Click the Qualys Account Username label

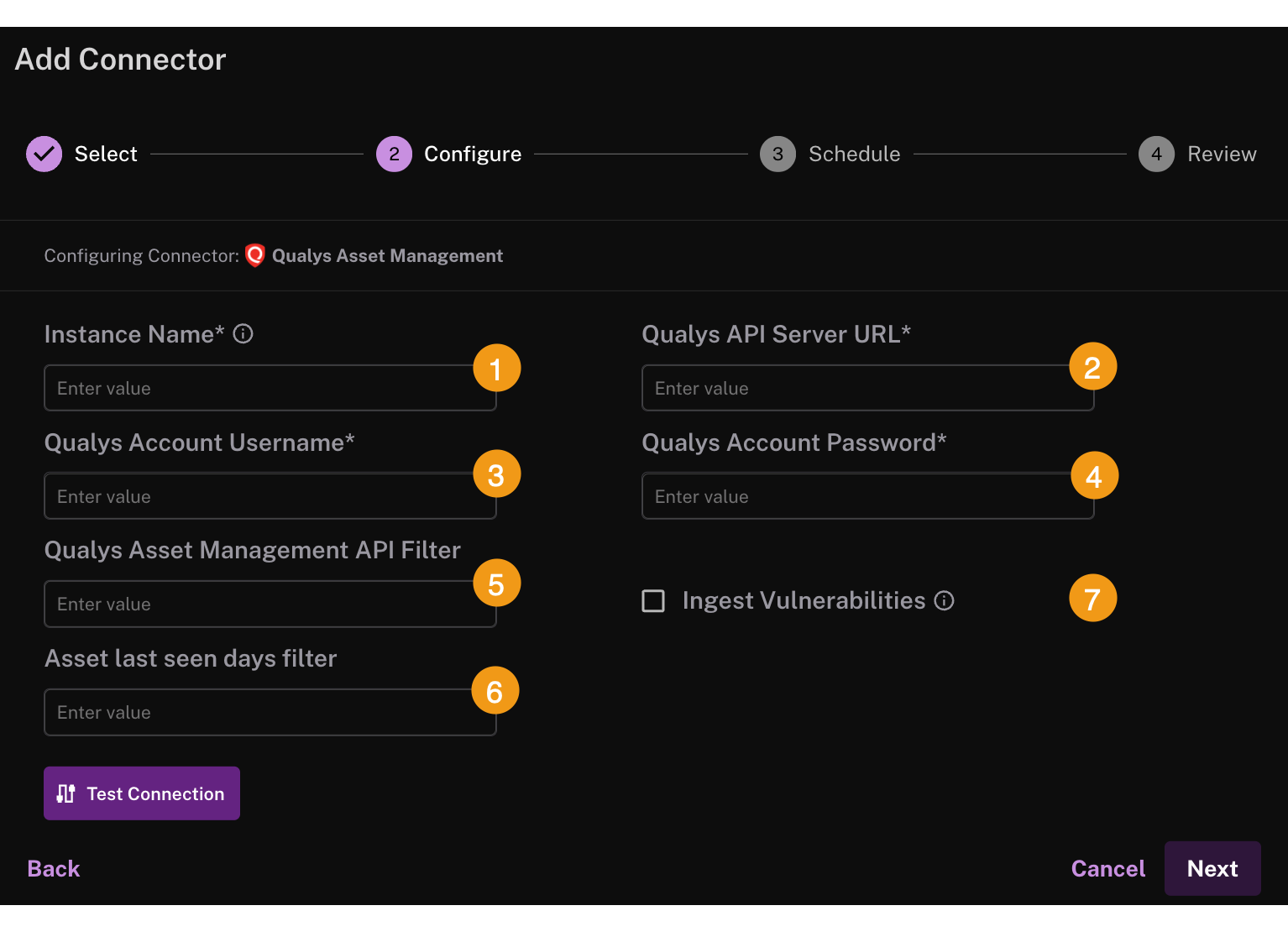[200, 442]
